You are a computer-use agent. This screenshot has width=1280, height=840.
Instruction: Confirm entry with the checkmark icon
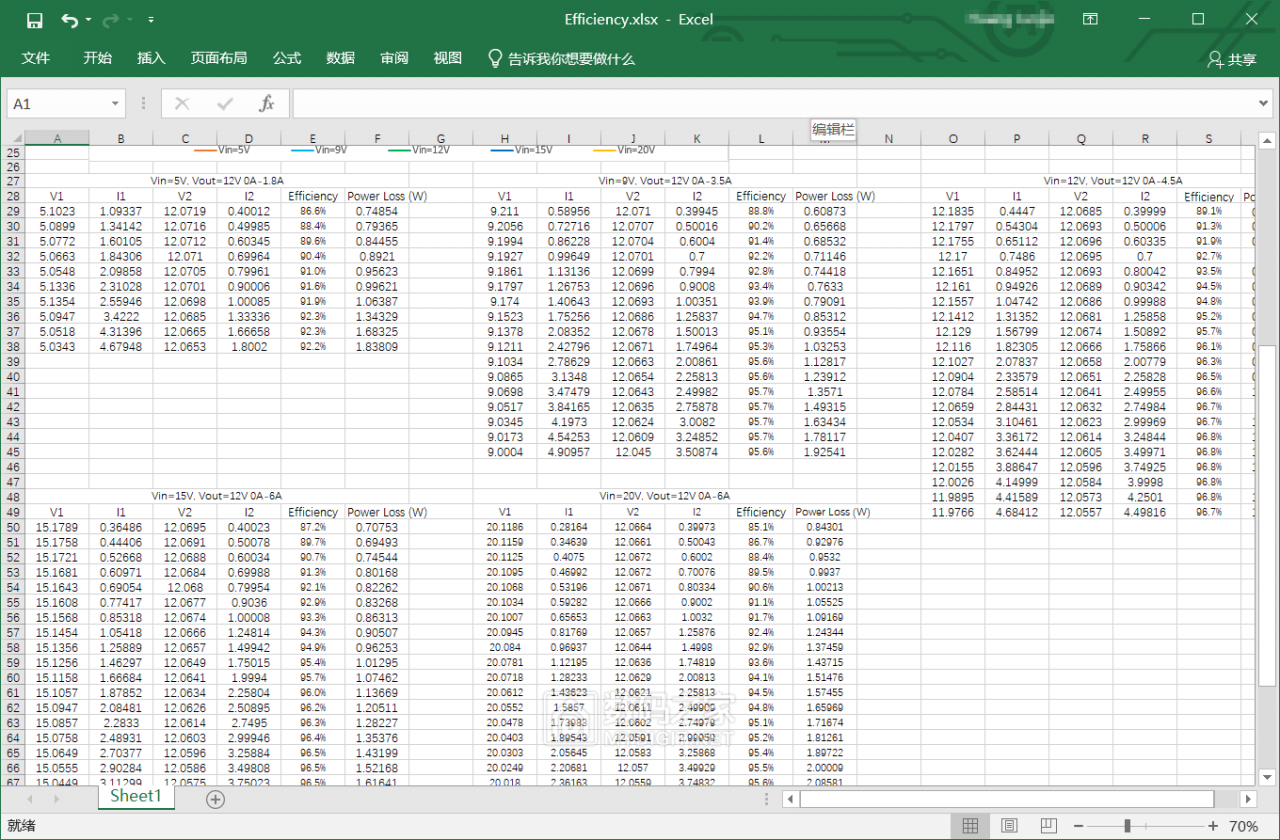225,103
